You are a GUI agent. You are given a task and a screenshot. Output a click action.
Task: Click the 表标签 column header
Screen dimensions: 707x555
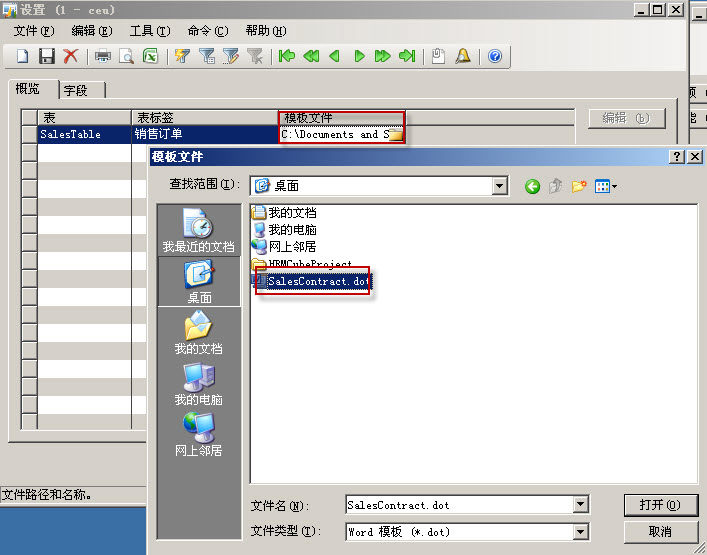click(205, 118)
